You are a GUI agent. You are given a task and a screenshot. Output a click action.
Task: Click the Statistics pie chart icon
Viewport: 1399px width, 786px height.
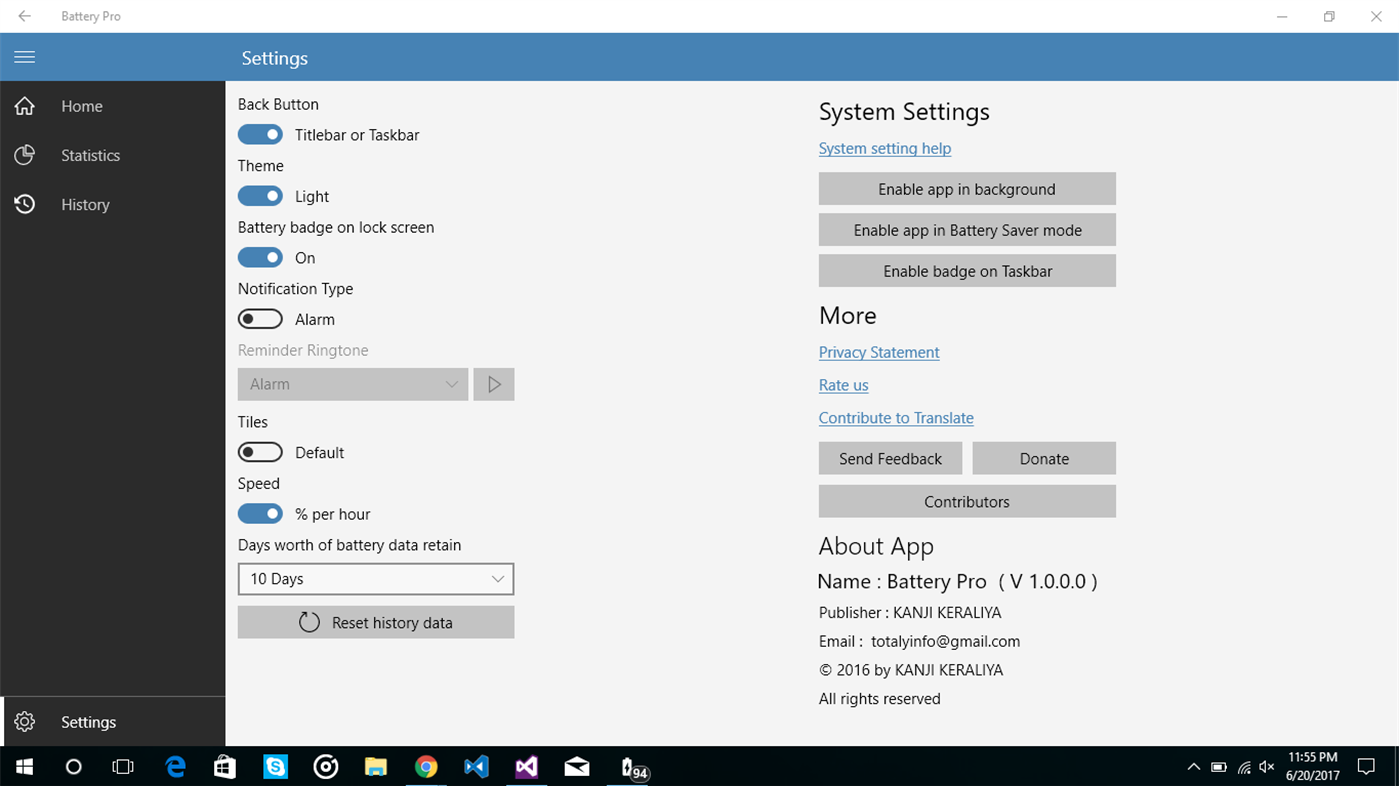[24, 155]
